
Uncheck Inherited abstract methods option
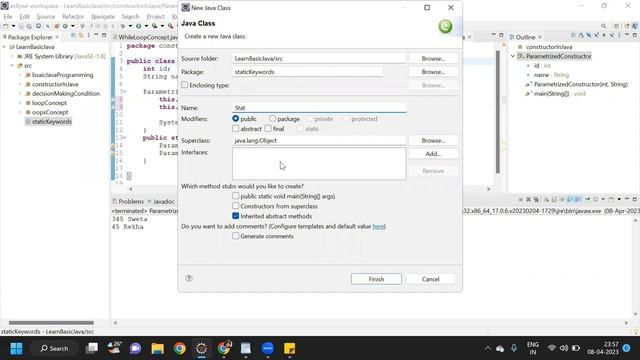(x=236, y=216)
